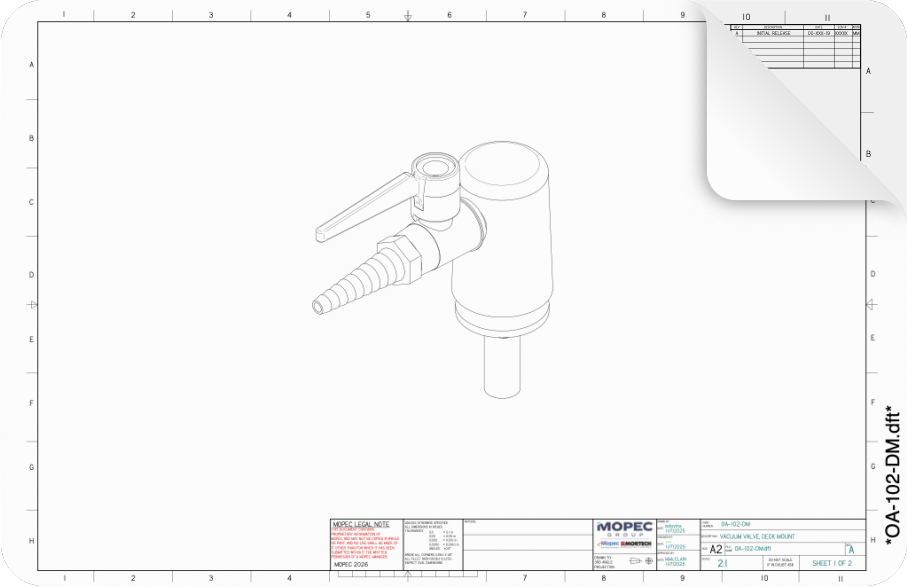Screen dimensions: 907x587
Task: Click the revision letter A cell
Action: pyautogui.click(x=851, y=547)
